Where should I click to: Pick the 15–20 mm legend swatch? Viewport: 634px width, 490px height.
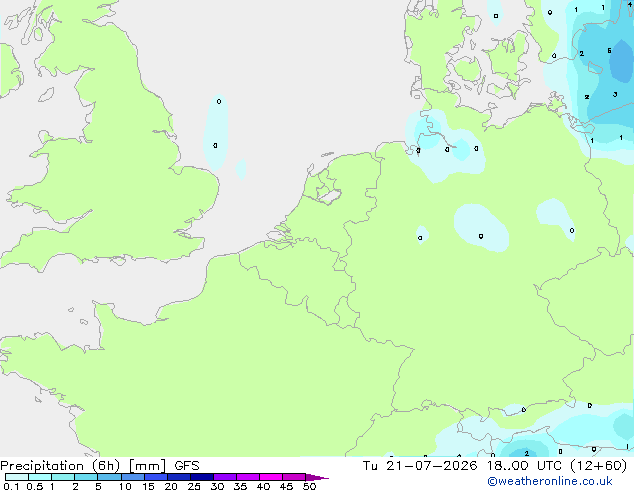click(x=156, y=477)
